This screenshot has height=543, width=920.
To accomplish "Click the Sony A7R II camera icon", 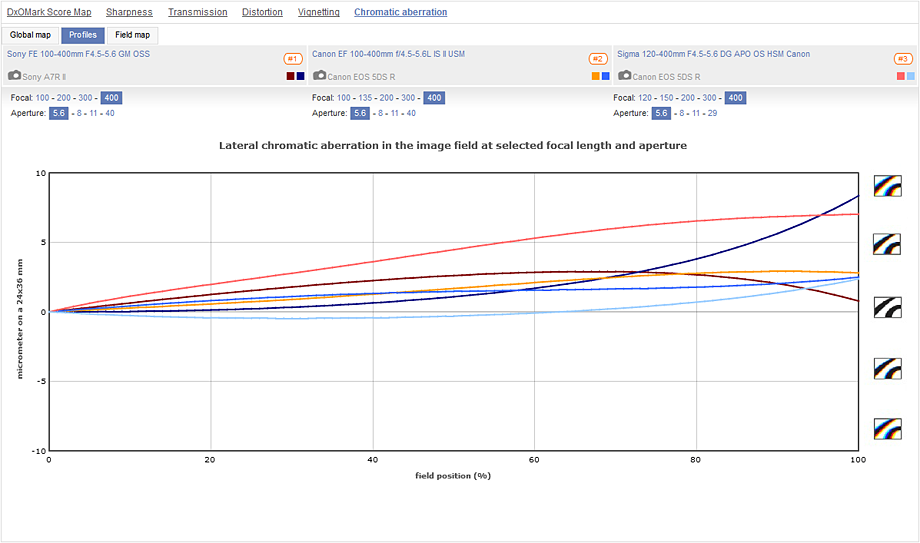I will [x=15, y=76].
